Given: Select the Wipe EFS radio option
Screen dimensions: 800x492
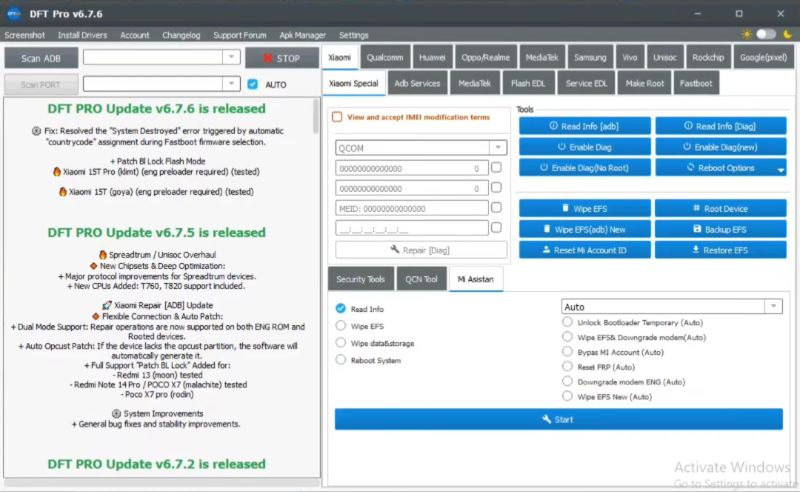Looking at the screenshot, I should click(x=340, y=326).
